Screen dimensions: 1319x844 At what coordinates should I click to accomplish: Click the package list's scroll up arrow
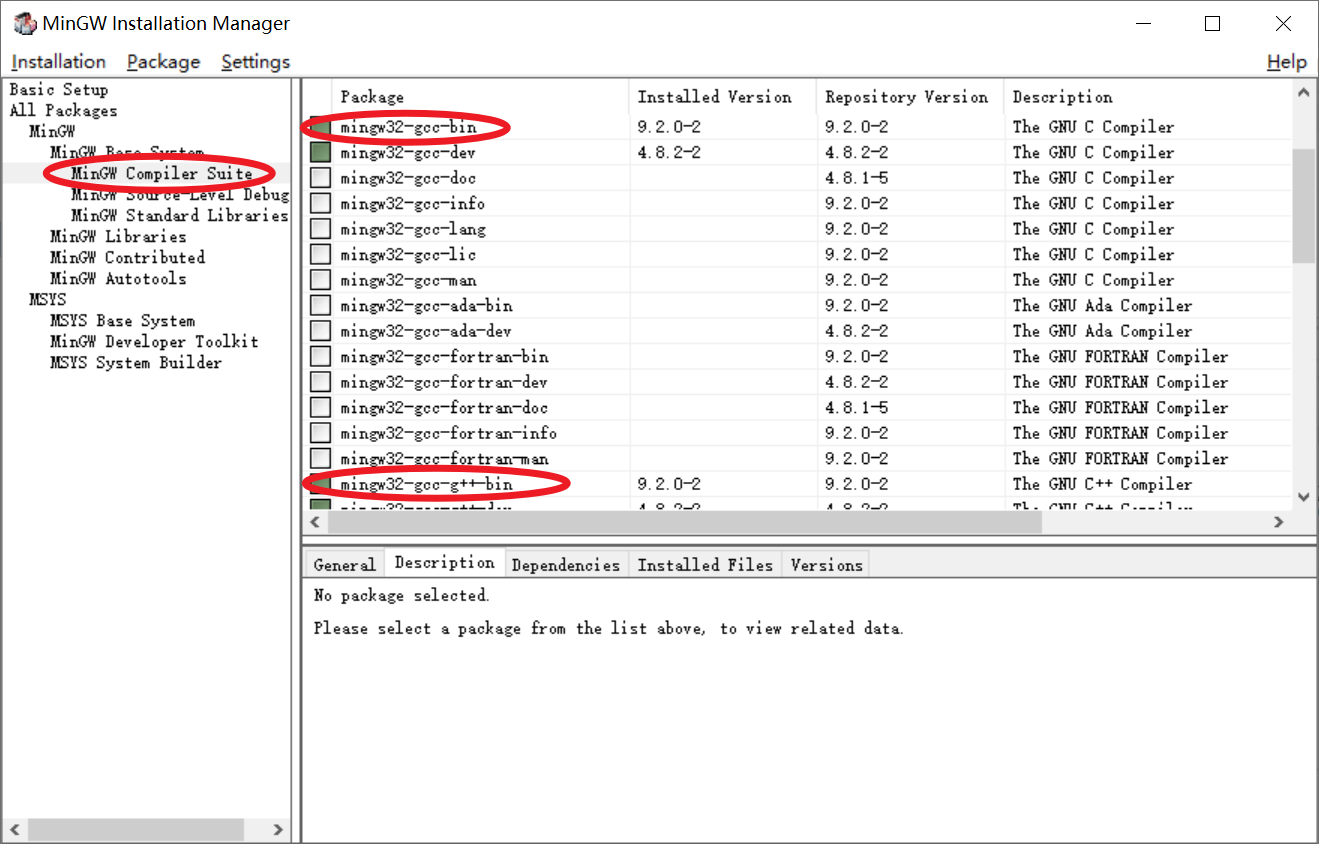pyautogui.click(x=1304, y=92)
